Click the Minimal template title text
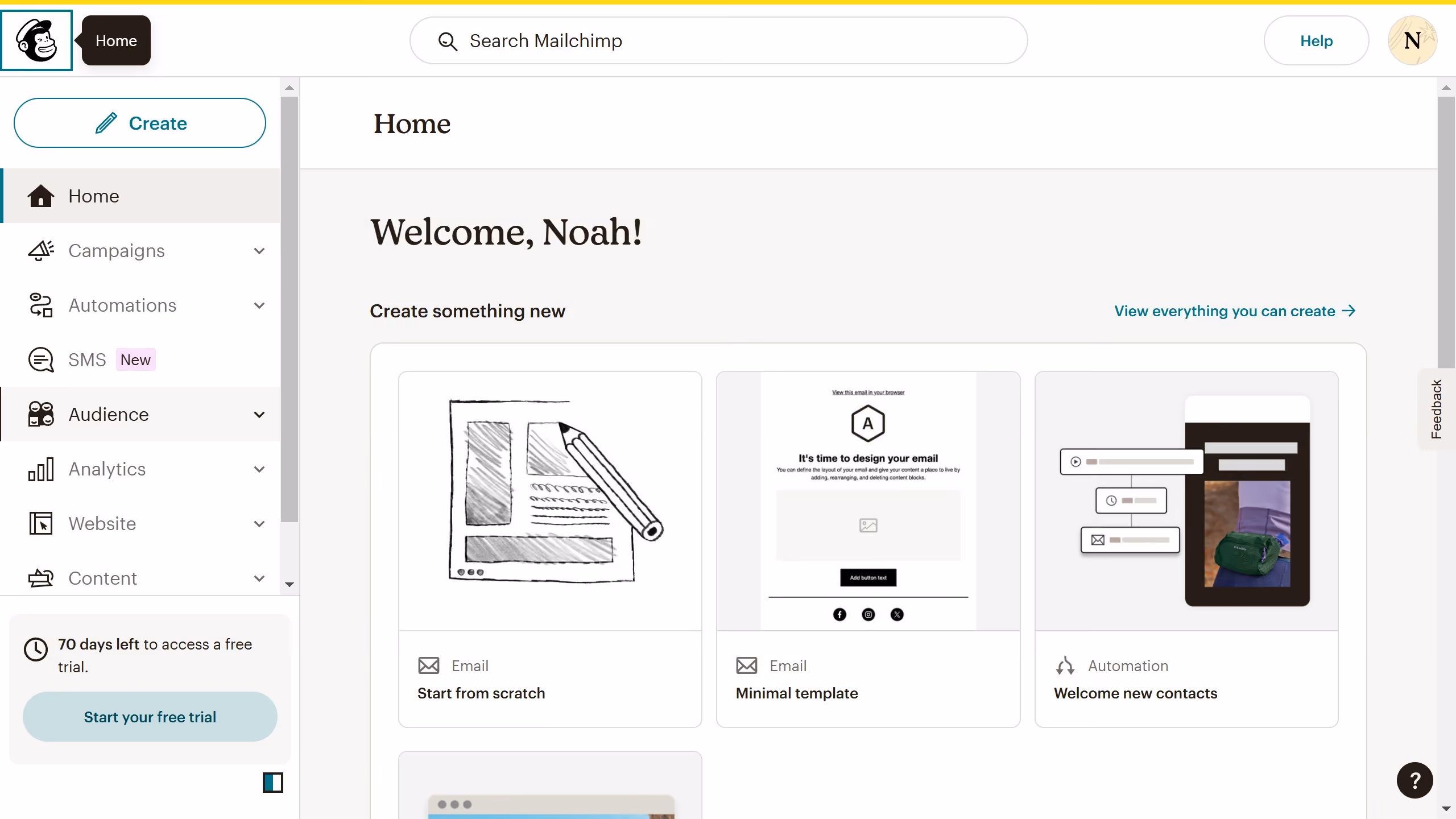 click(x=797, y=693)
